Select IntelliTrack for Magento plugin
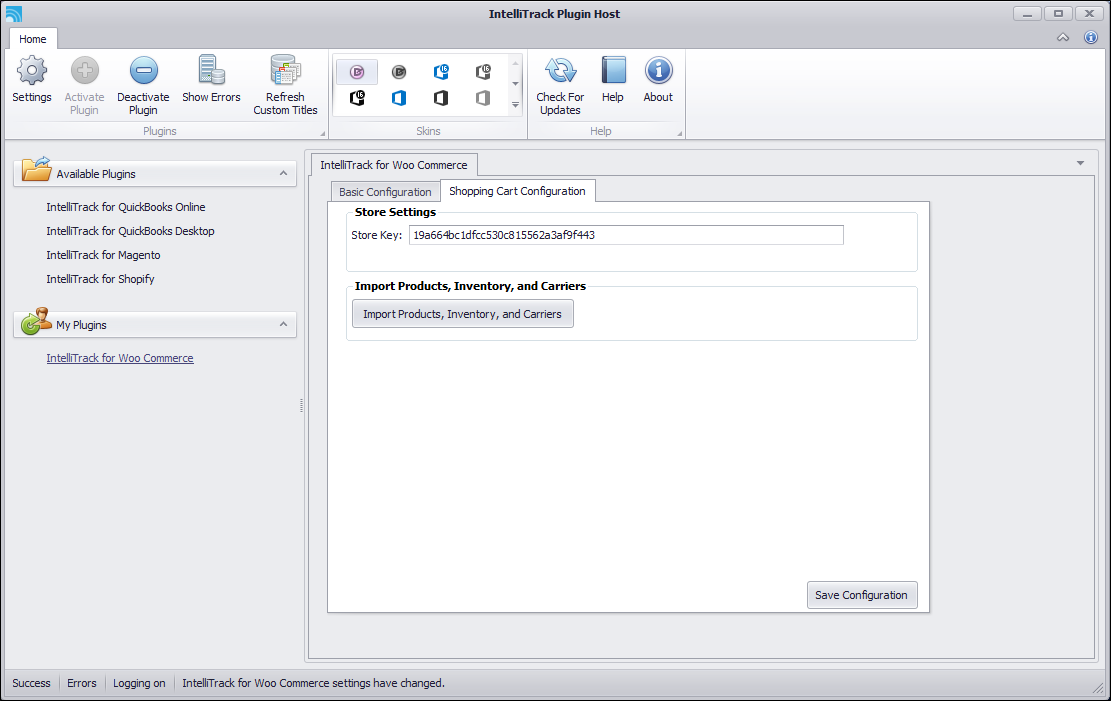 click(103, 255)
